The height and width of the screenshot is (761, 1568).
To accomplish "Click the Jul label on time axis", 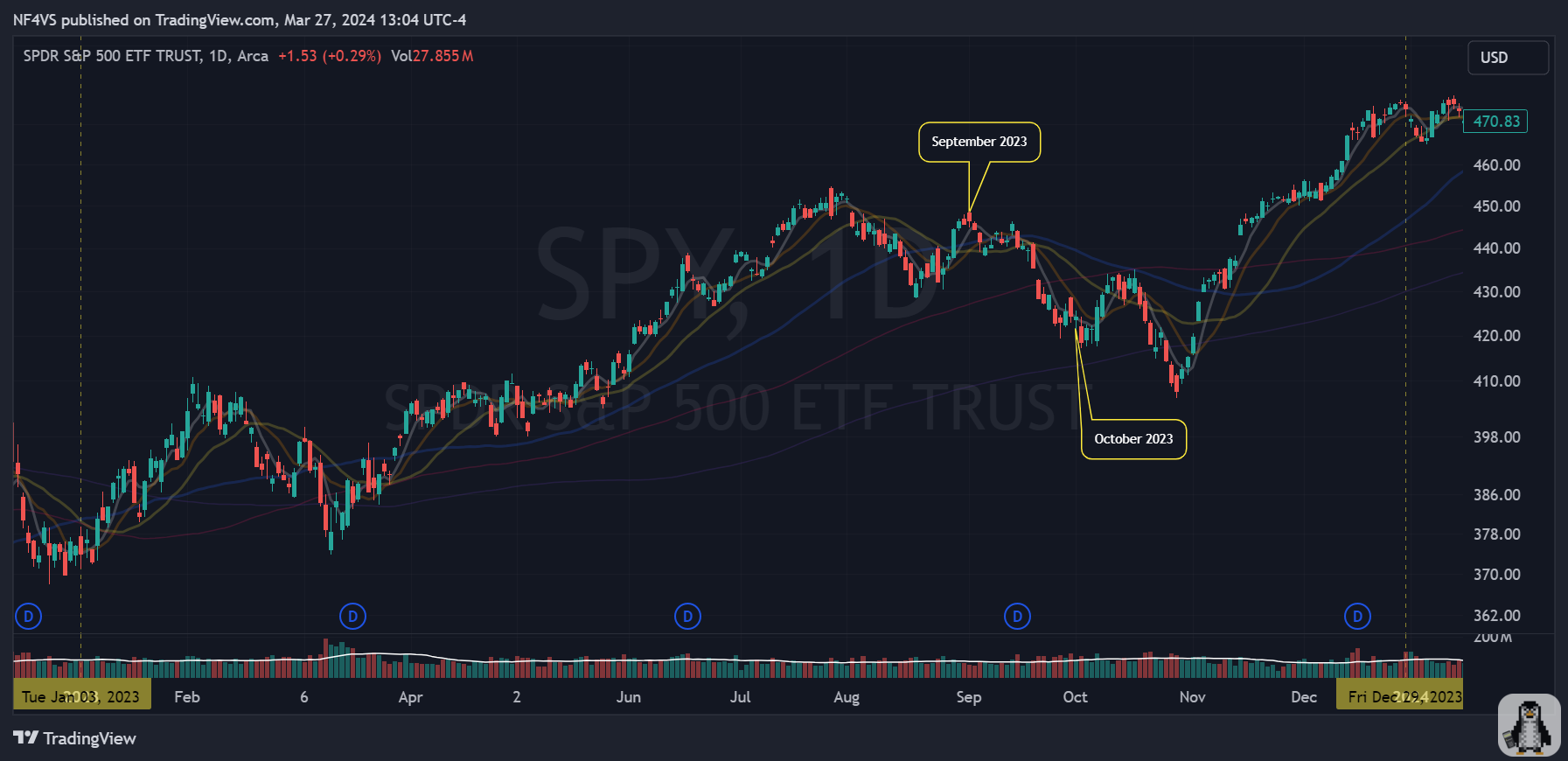I will (741, 697).
